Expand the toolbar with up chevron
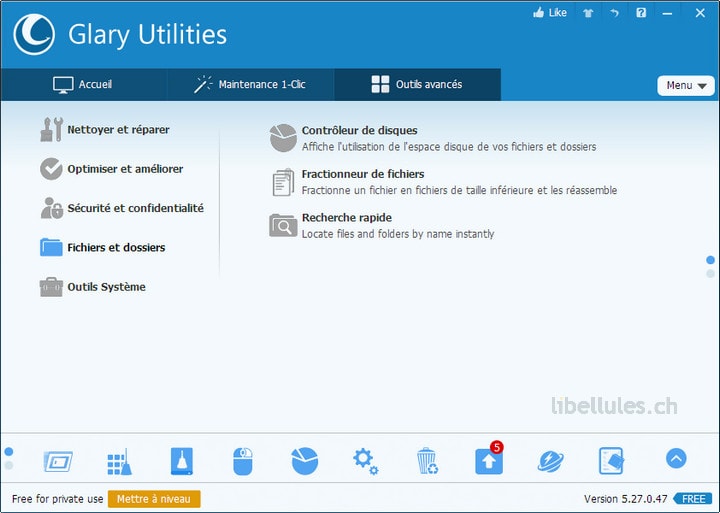 676,458
